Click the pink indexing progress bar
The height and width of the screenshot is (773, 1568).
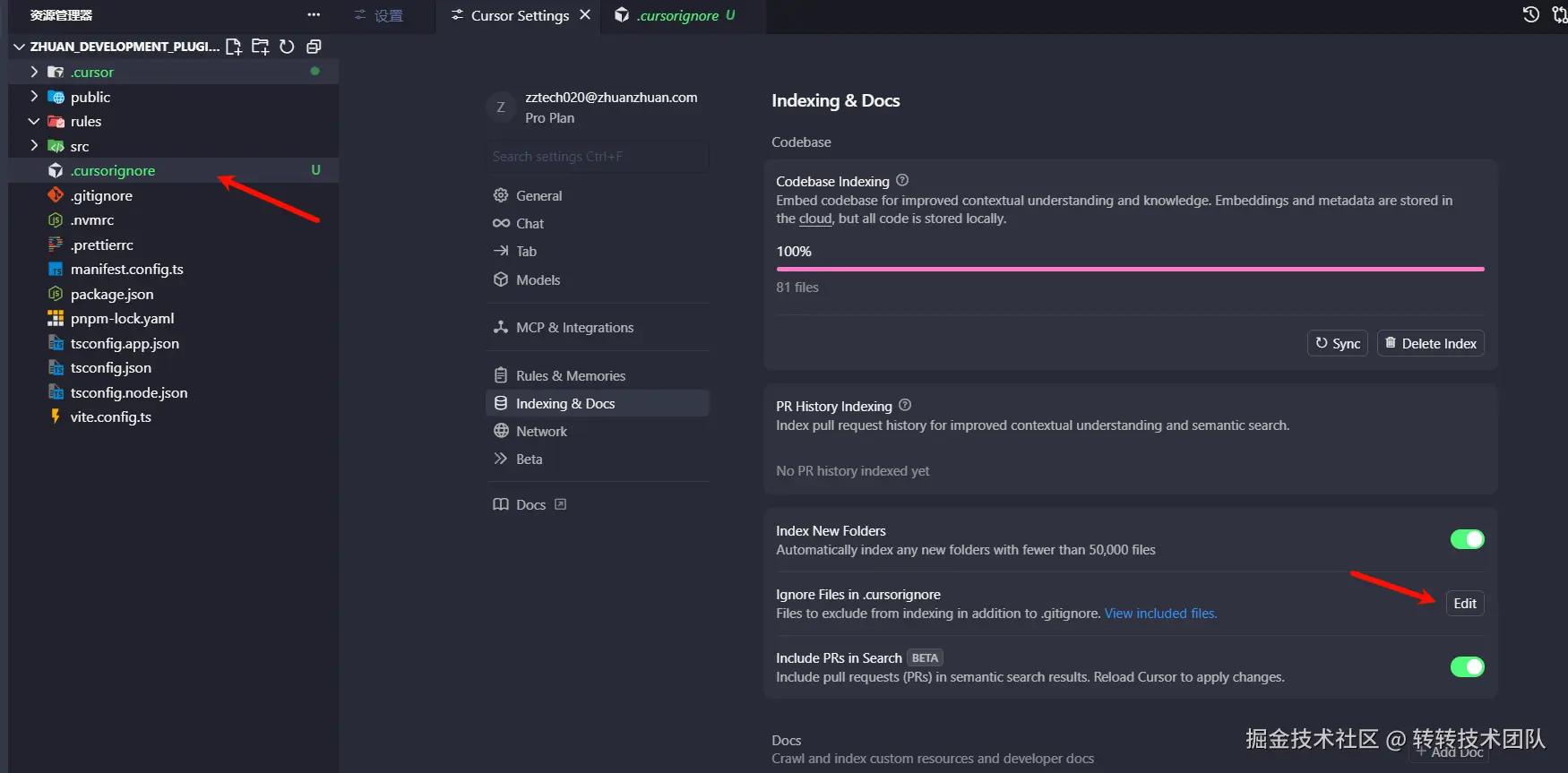(1129, 269)
